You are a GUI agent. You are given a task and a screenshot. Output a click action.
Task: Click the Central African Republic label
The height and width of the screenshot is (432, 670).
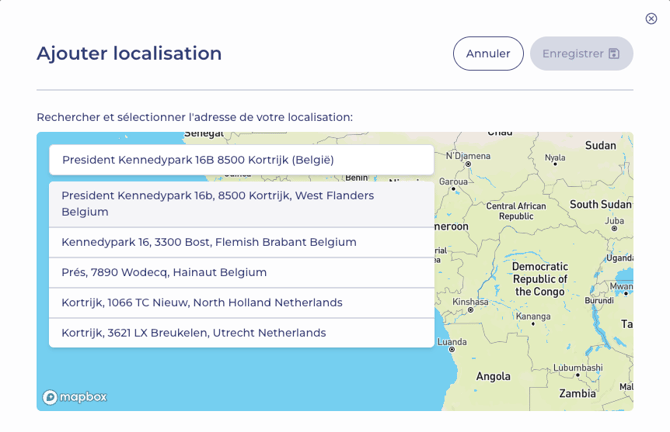(516, 211)
